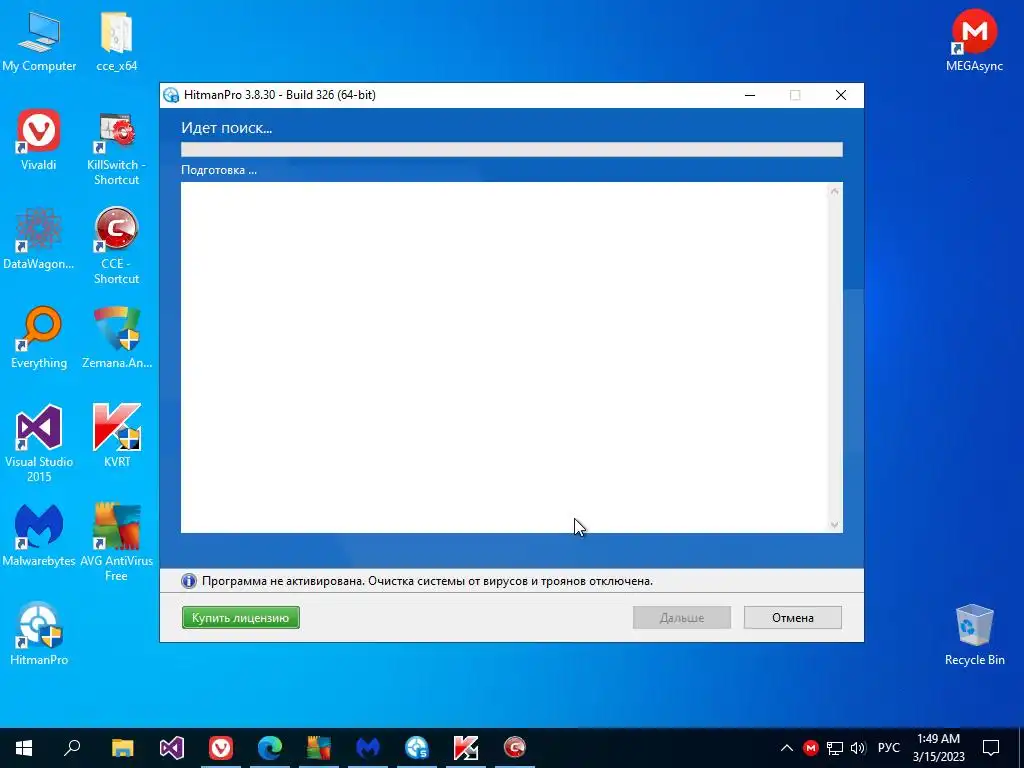
Task: Click the results list scroll down arrow
Action: [835, 524]
